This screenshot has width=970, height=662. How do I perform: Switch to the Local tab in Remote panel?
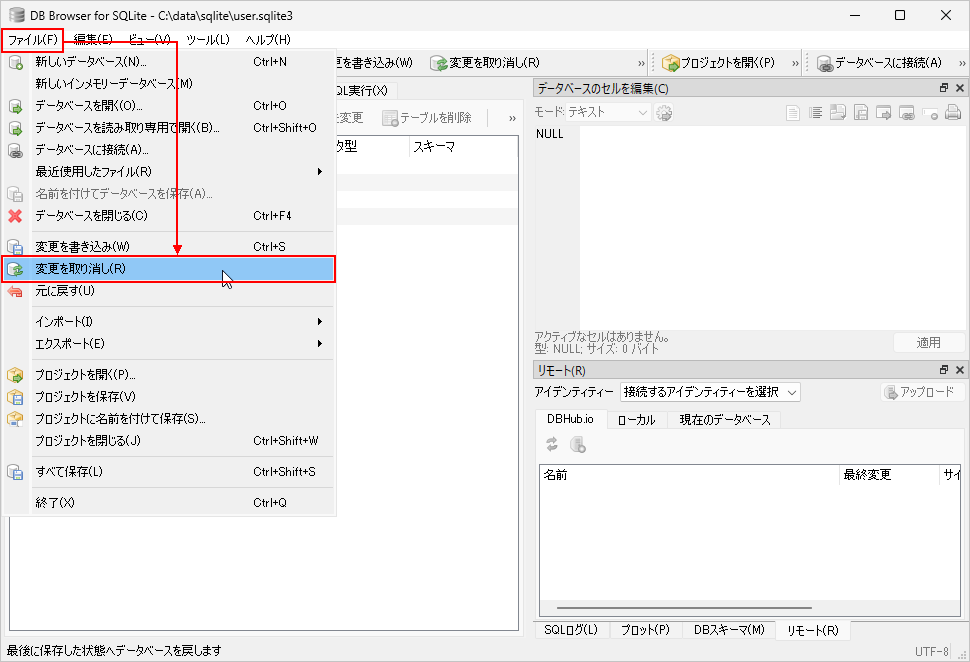tap(636, 420)
